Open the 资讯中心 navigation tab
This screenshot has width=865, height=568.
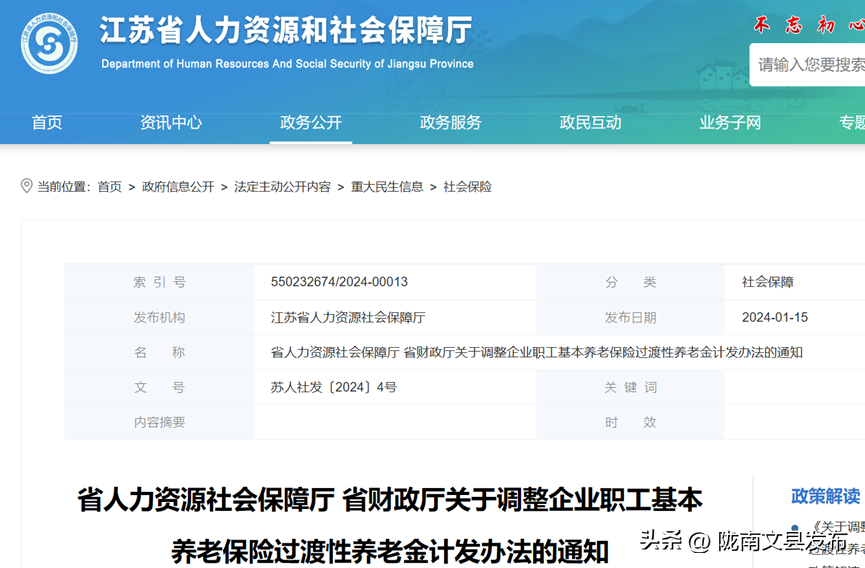coord(171,123)
